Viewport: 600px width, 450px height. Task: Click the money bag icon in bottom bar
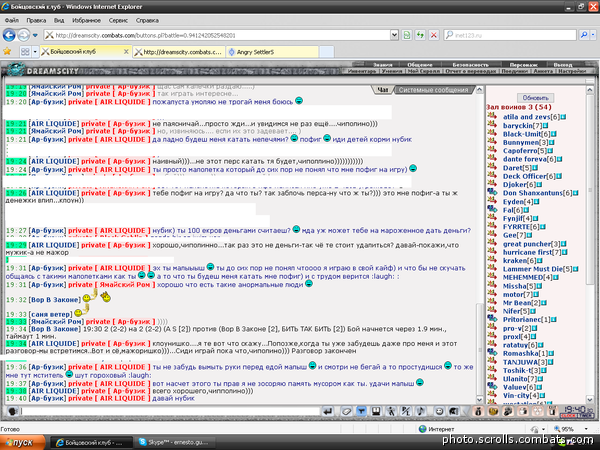(x=478, y=411)
